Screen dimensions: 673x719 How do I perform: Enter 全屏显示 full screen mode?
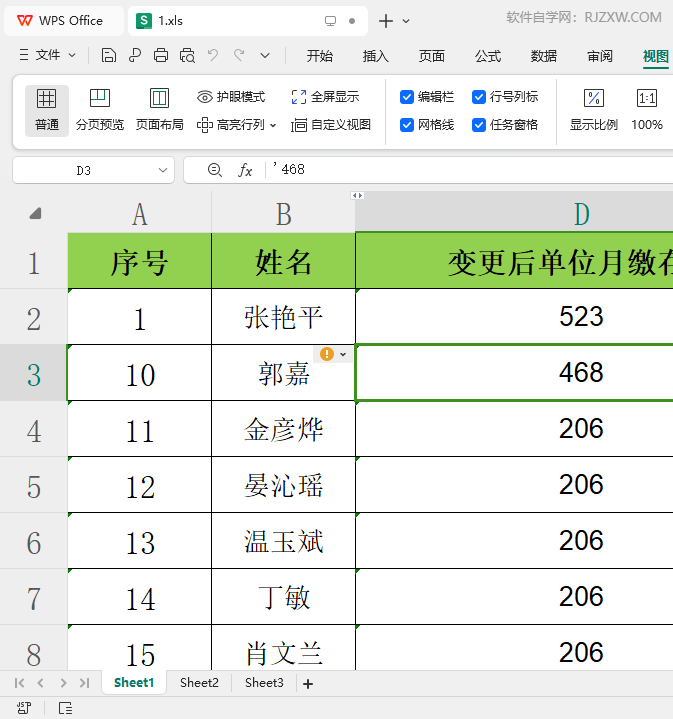[x=325, y=97]
